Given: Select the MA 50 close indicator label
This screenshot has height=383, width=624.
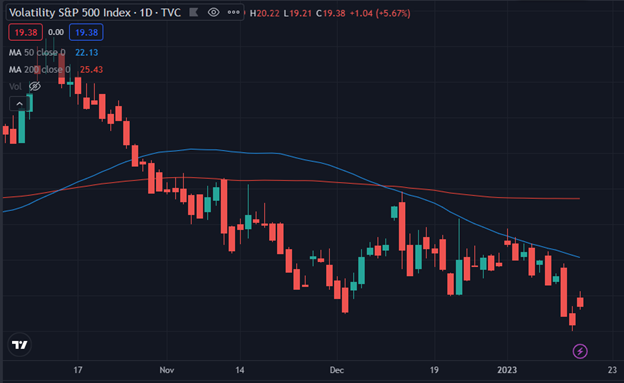Looking at the screenshot, I should [x=37, y=53].
